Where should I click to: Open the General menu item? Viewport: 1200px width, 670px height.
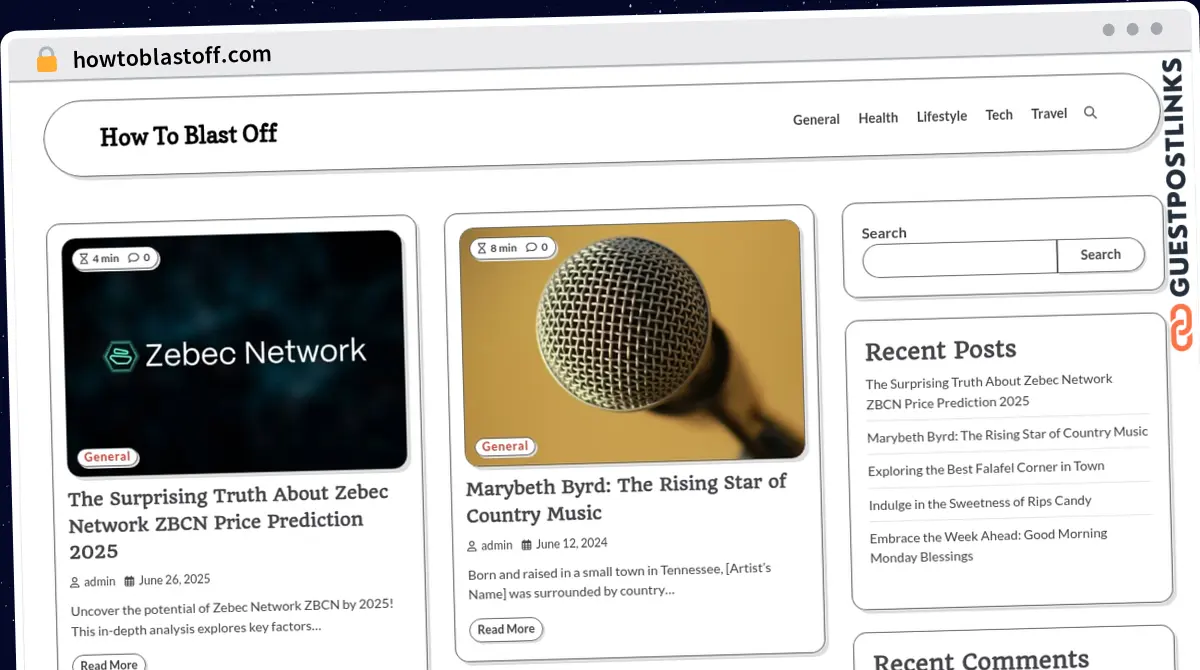pyautogui.click(x=816, y=119)
